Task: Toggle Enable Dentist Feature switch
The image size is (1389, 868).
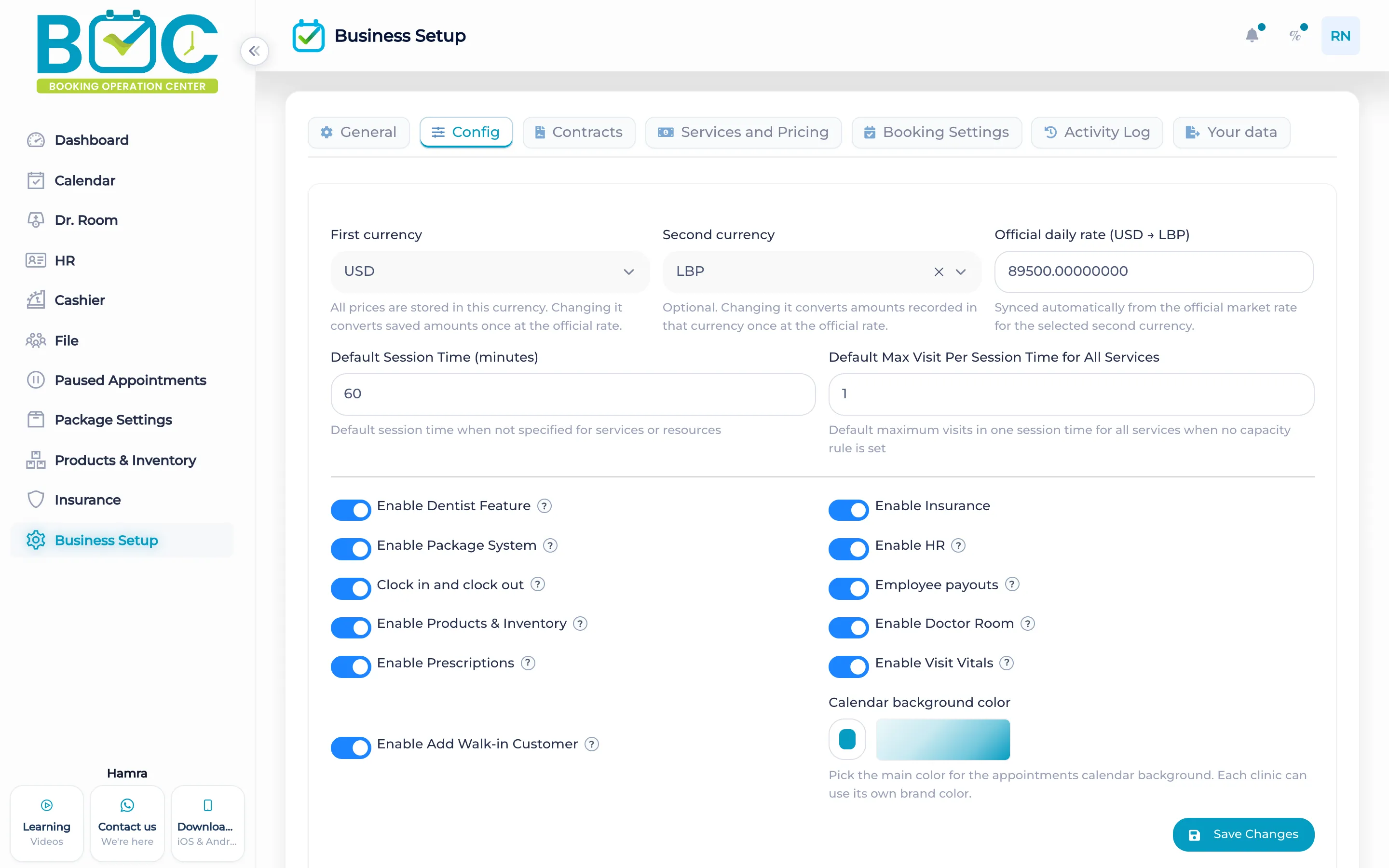Action: 351,510
